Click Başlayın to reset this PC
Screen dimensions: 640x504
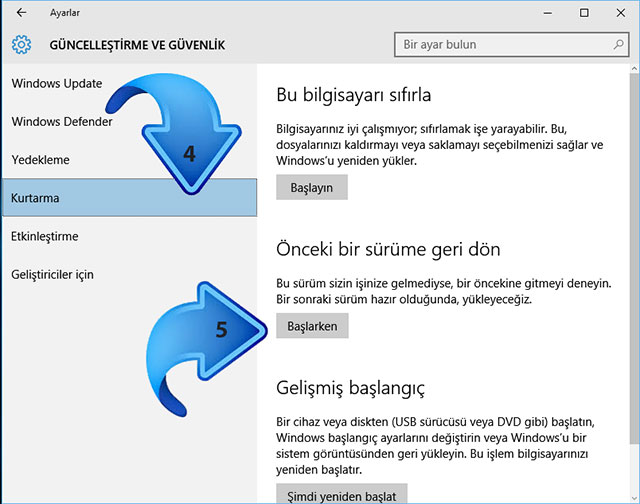click(x=312, y=187)
